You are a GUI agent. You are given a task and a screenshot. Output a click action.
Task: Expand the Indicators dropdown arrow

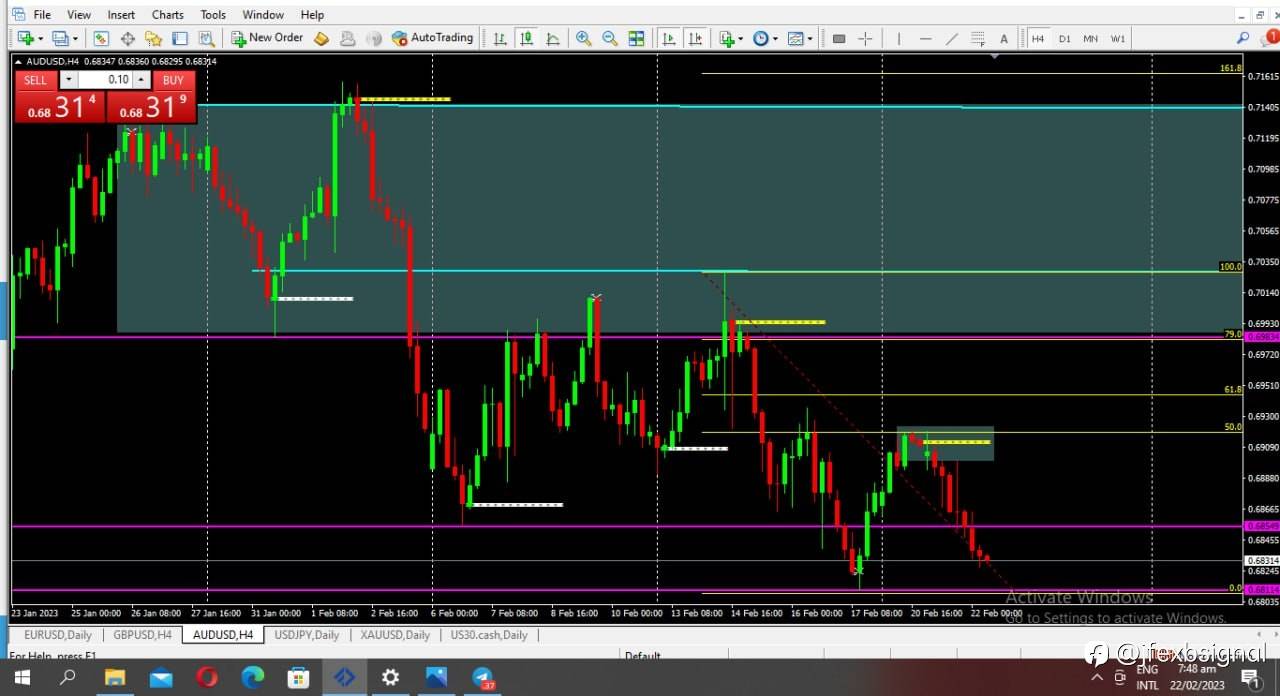click(741, 38)
